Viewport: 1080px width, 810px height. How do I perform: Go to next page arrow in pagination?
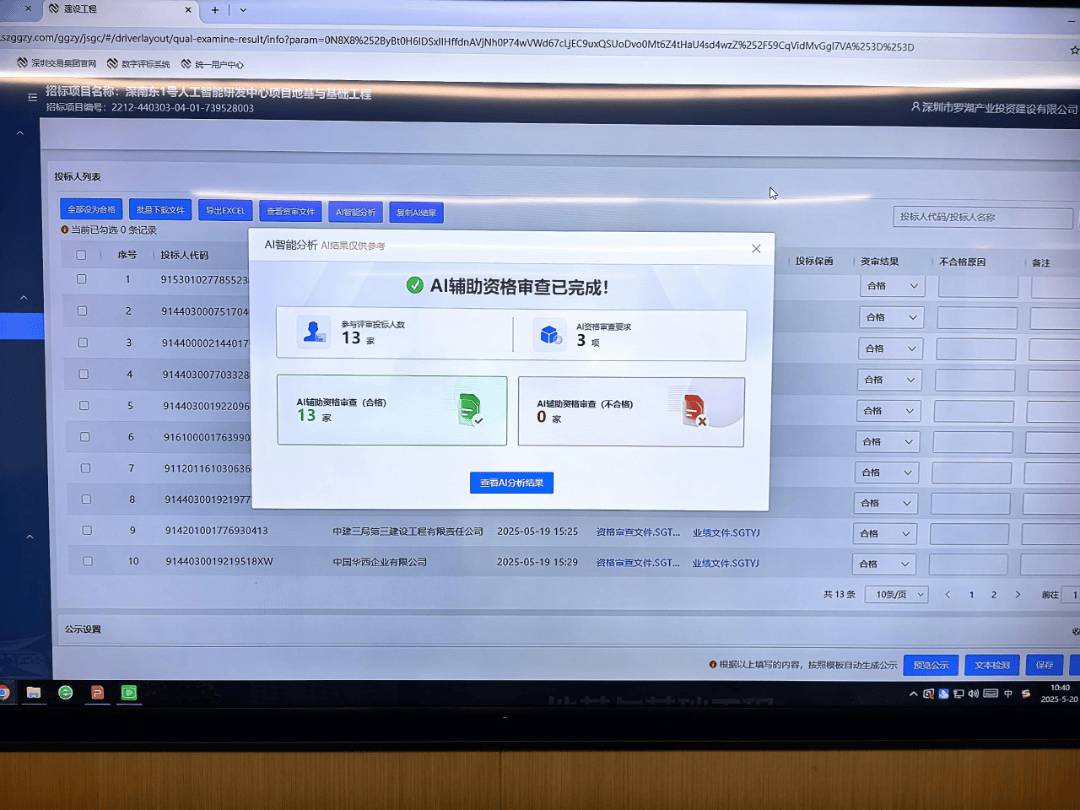tap(1018, 594)
